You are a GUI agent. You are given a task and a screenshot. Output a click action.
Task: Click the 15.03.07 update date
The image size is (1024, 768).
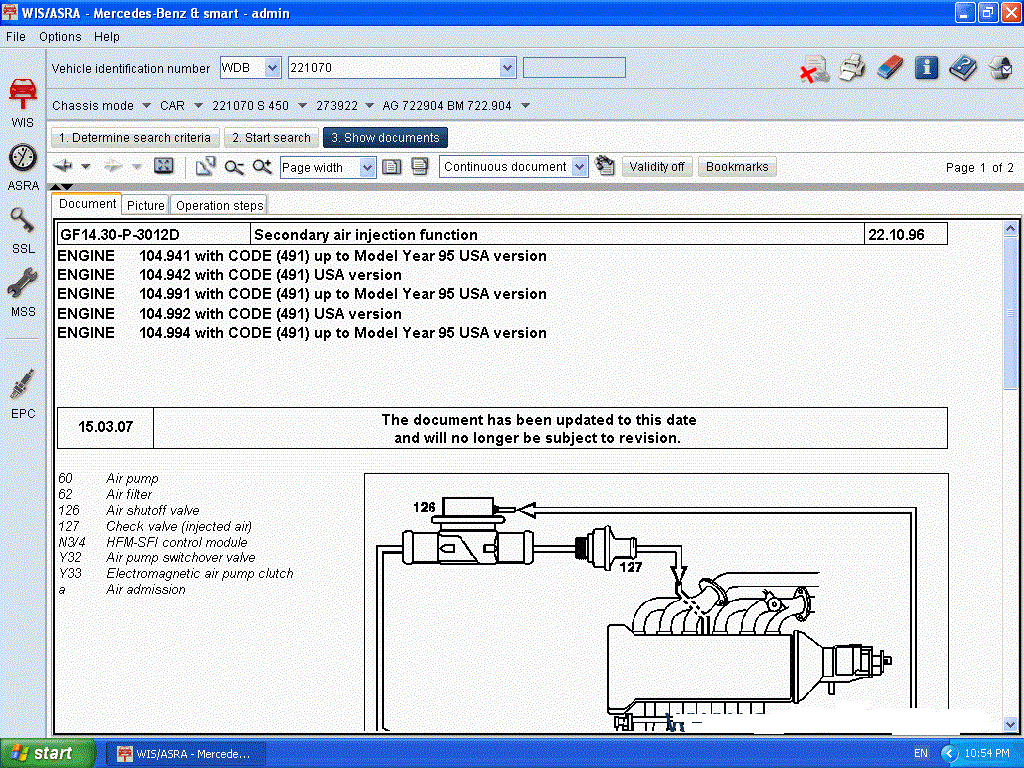[105, 427]
